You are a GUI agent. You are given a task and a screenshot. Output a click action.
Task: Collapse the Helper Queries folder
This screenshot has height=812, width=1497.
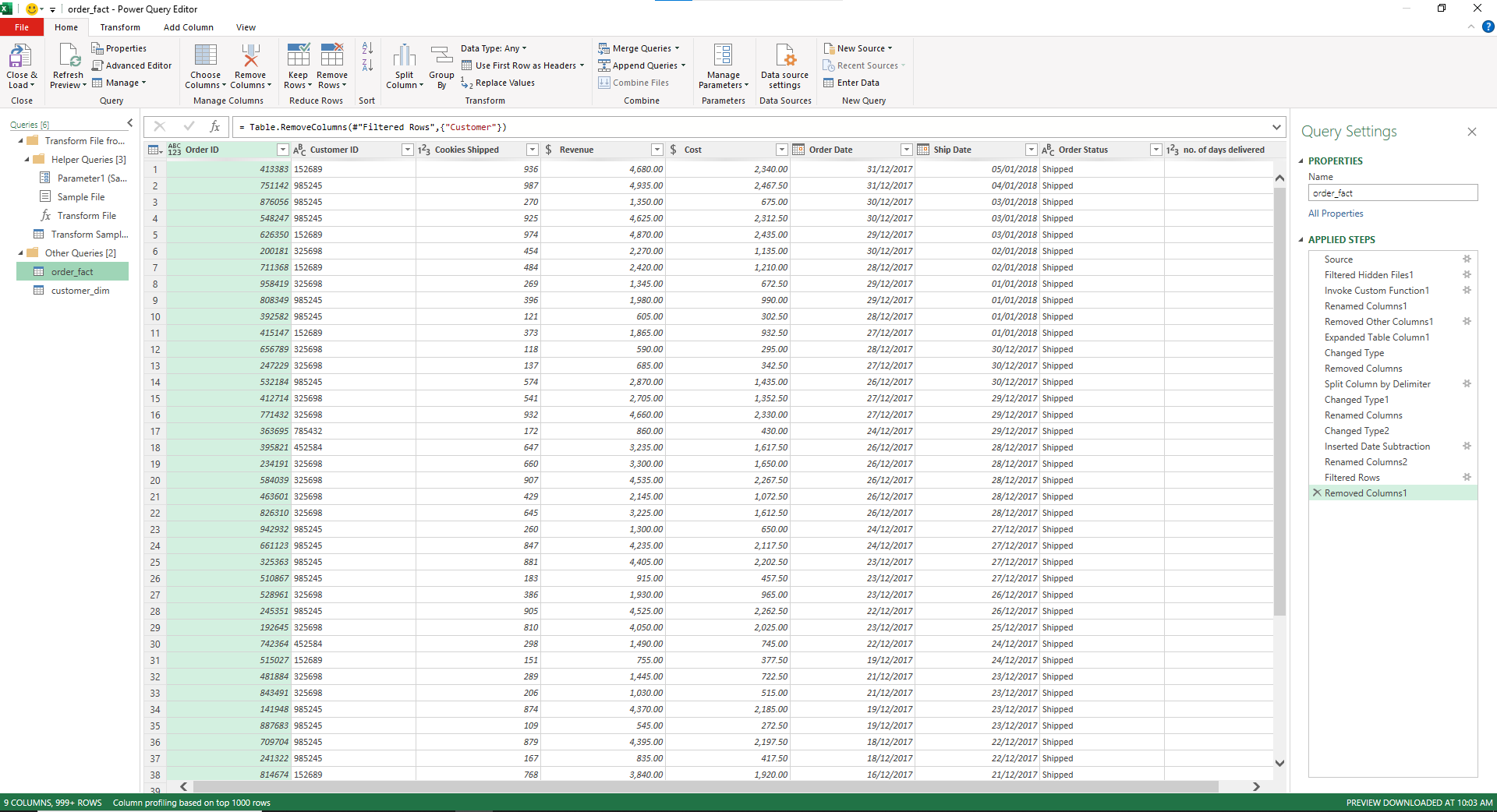[27, 160]
